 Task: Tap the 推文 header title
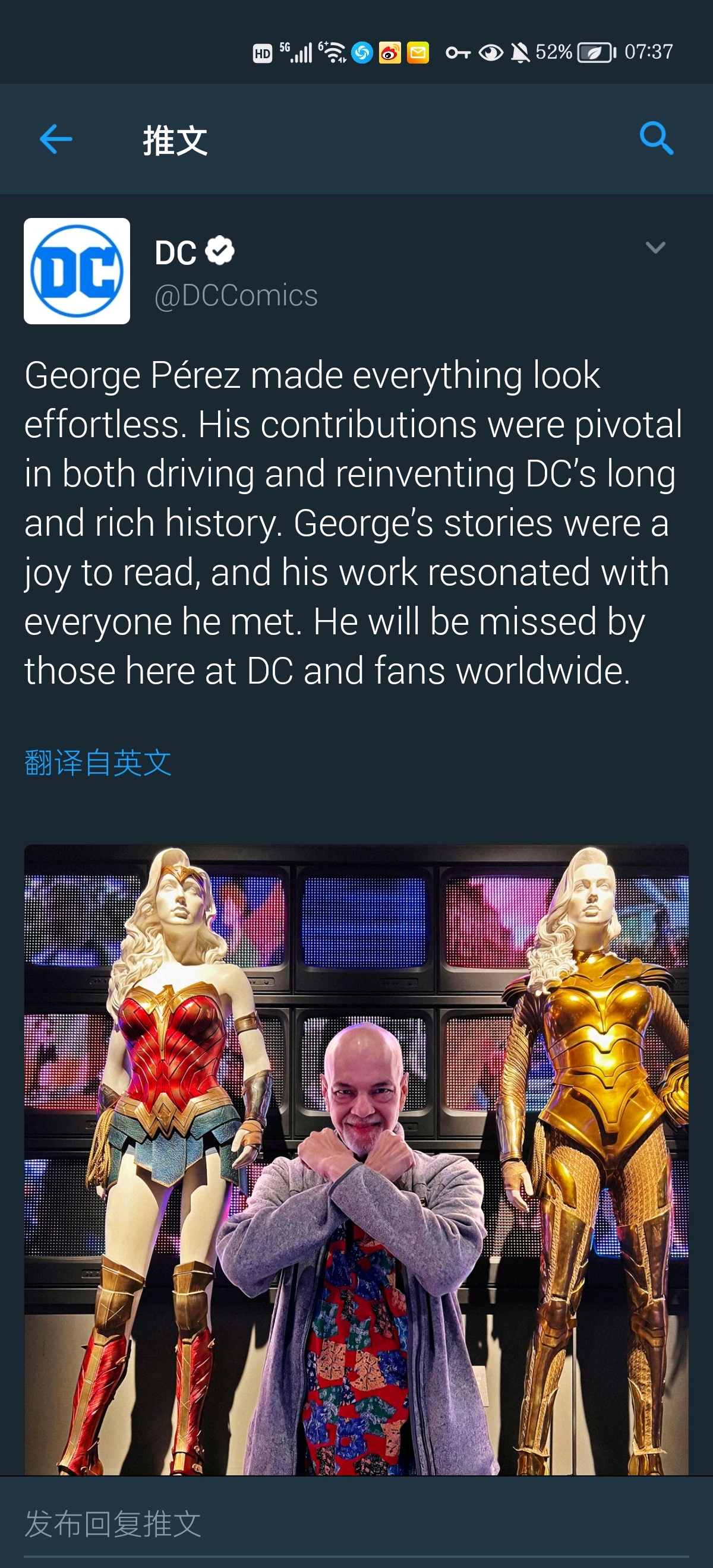pyautogui.click(x=175, y=140)
